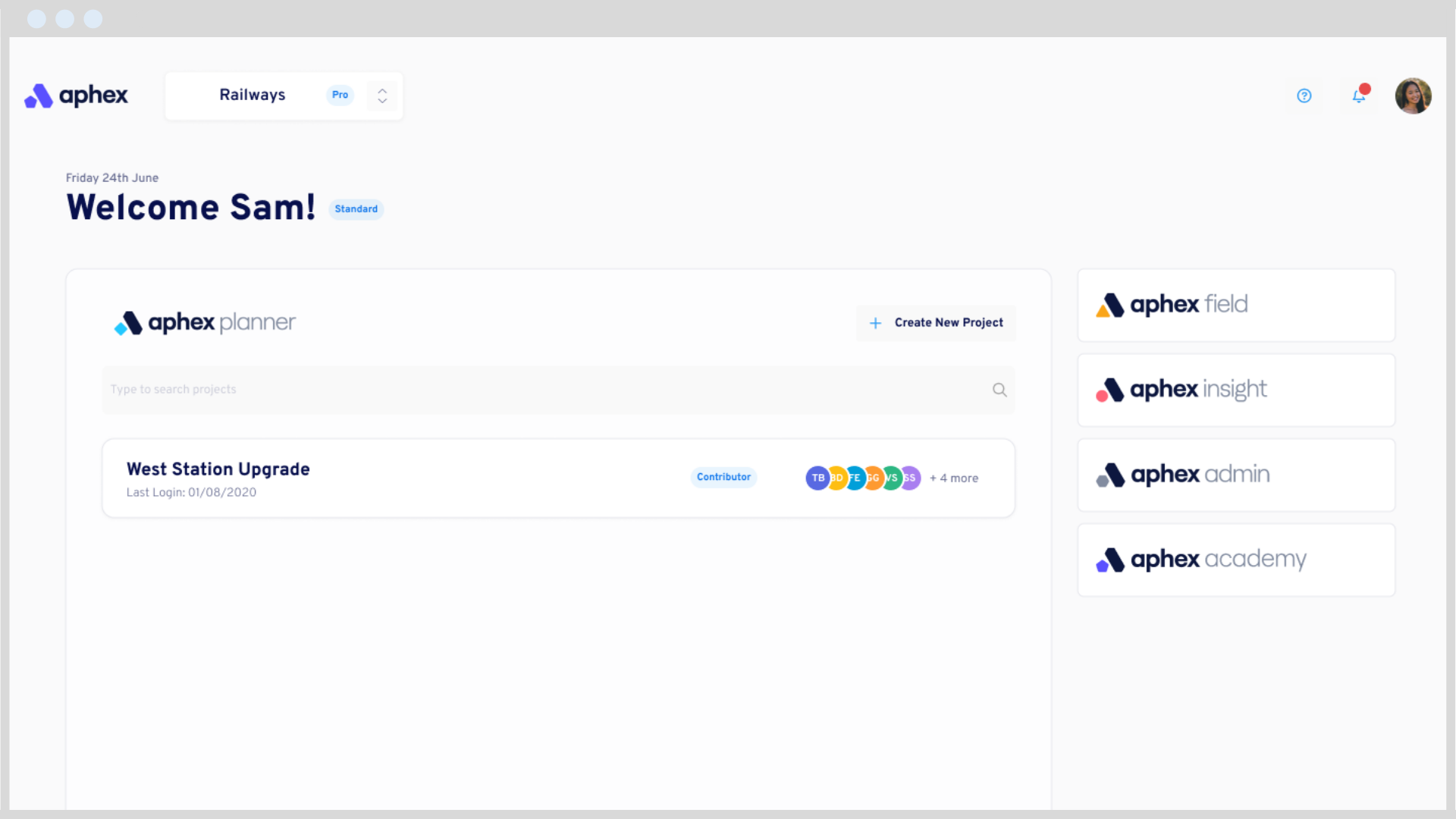Image resolution: width=1456 pixels, height=819 pixels.
Task: Open the aphex field card
Action: 1236,306
